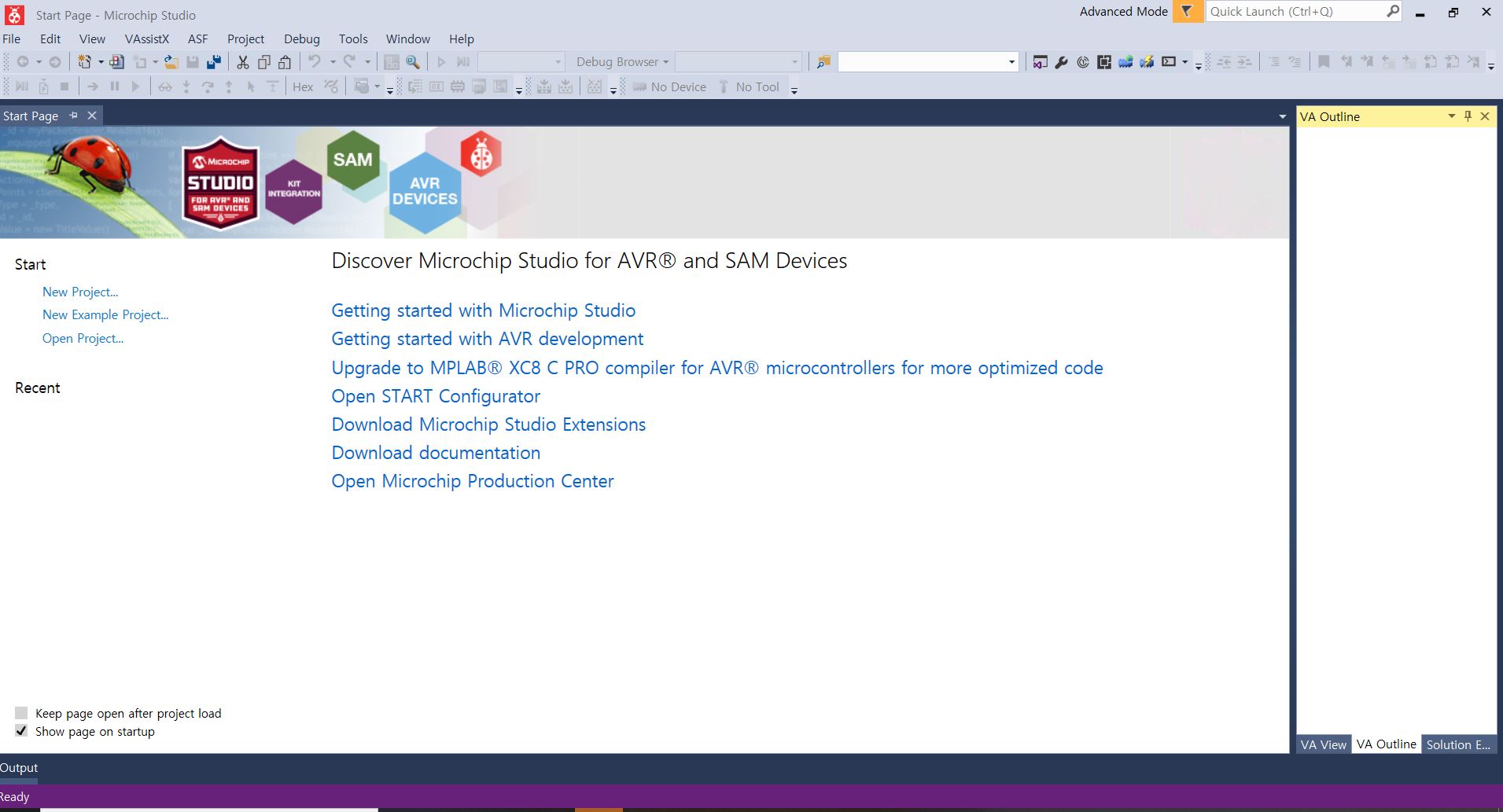
Task: Switch to the VA View tab
Action: pos(1324,744)
